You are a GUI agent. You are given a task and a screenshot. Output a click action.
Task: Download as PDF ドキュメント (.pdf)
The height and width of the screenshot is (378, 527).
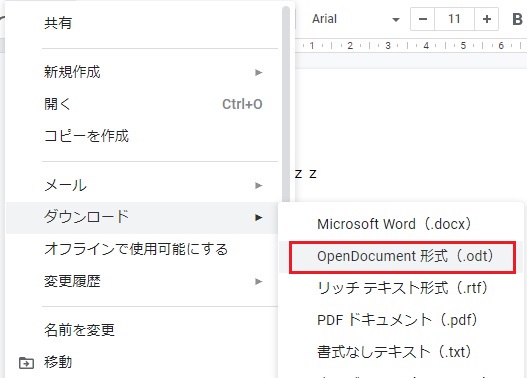(x=401, y=320)
